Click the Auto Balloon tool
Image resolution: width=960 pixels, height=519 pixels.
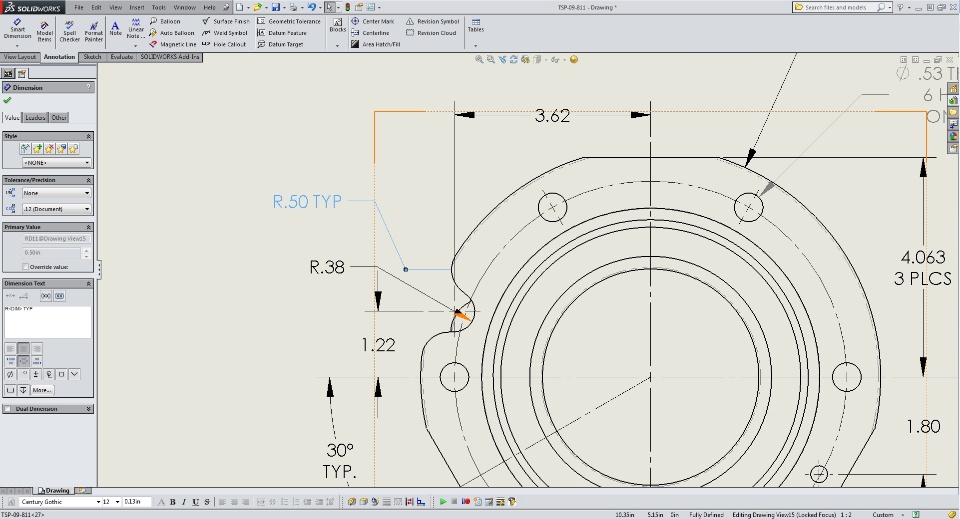click(x=172, y=33)
